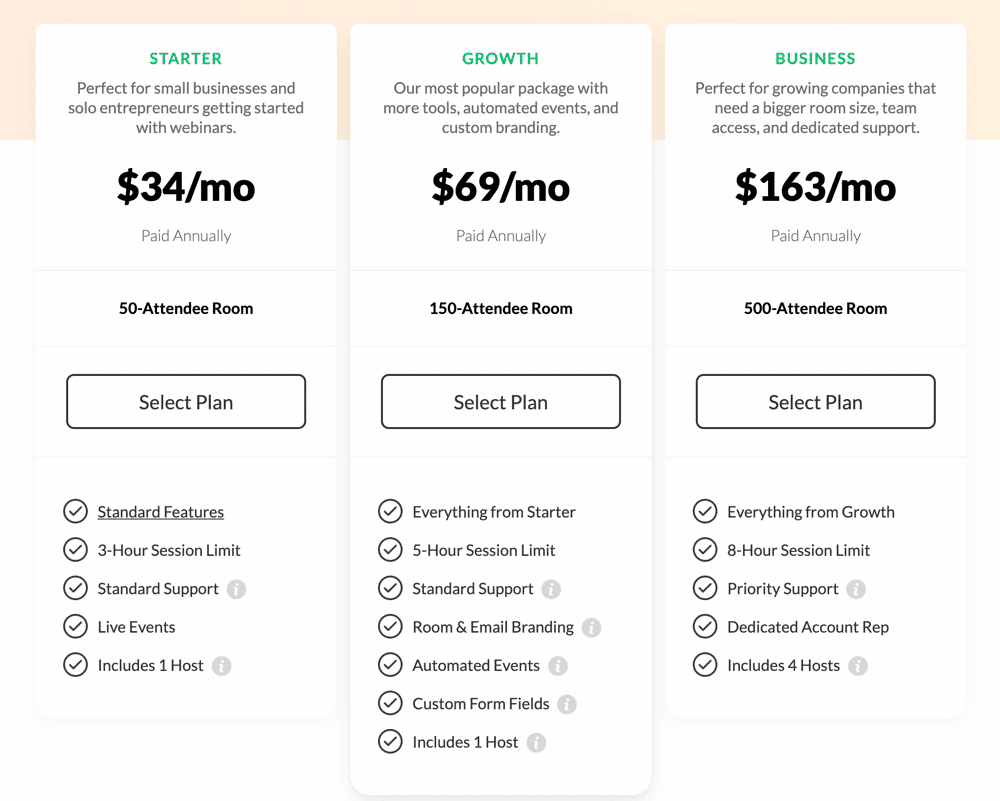
Task: Click the 150-Attendee Room label
Action: [500, 308]
